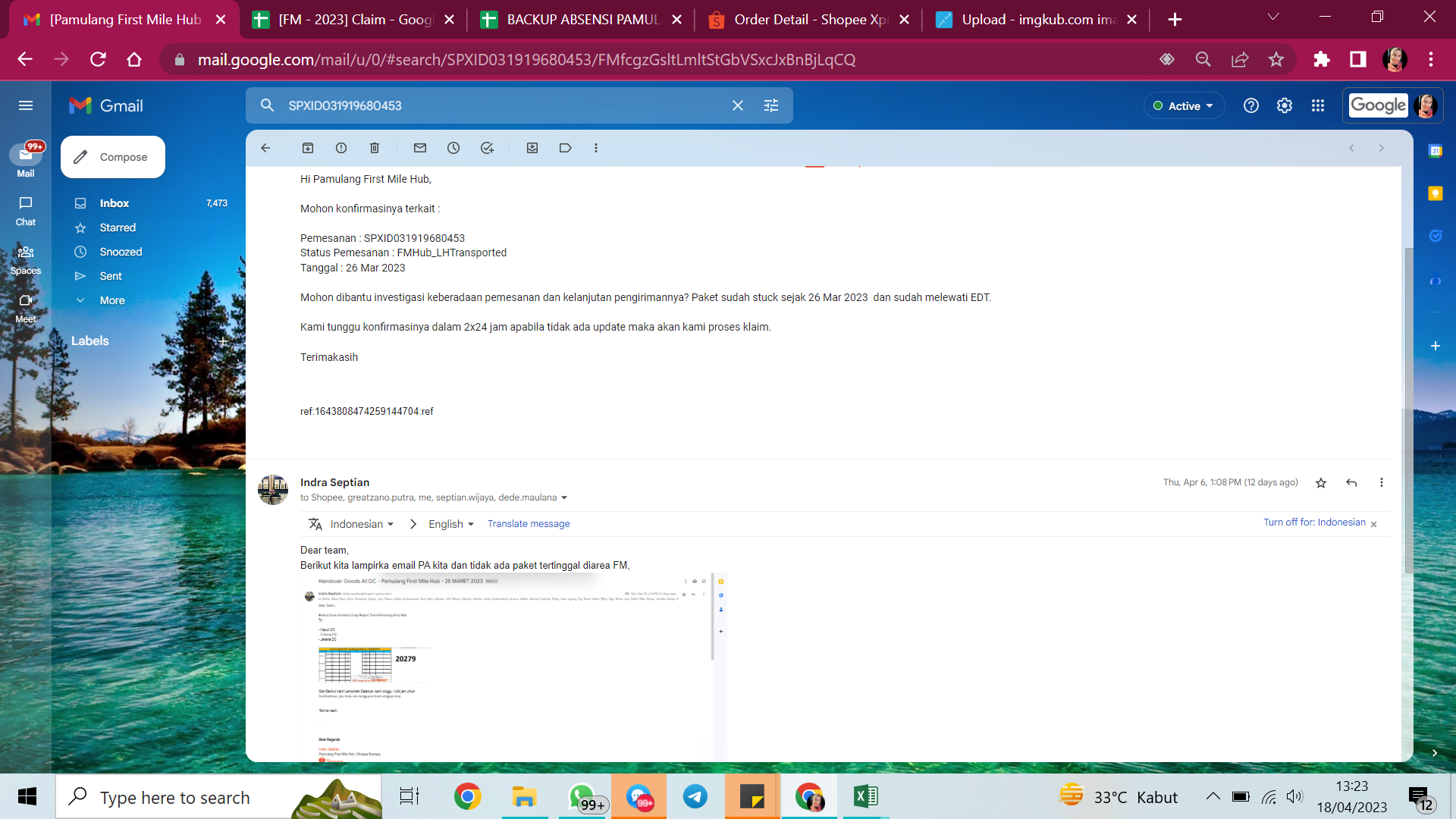Viewport: 1456px width, 819px height.
Task: Click the Report spam icon
Action: pyautogui.click(x=341, y=148)
